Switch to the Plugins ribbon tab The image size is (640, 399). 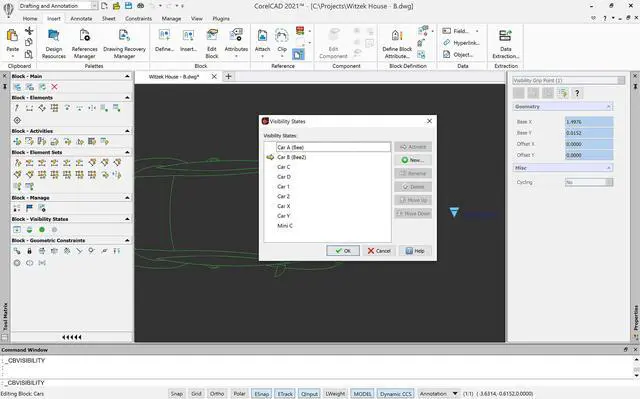pyautogui.click(x=221, y=19)
